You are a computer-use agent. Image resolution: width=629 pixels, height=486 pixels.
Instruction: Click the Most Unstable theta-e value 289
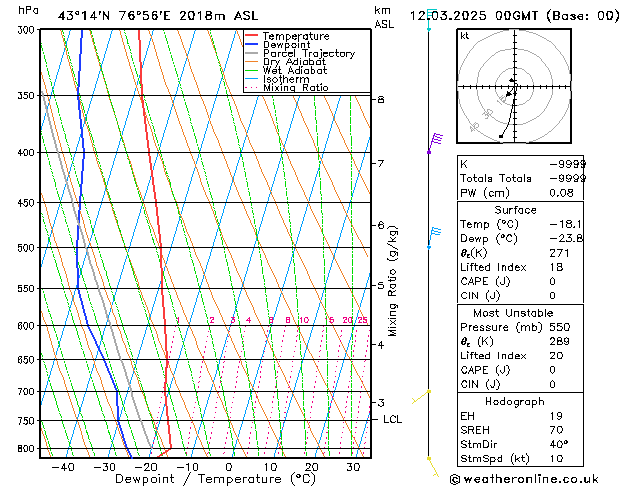tap(560, 341)
